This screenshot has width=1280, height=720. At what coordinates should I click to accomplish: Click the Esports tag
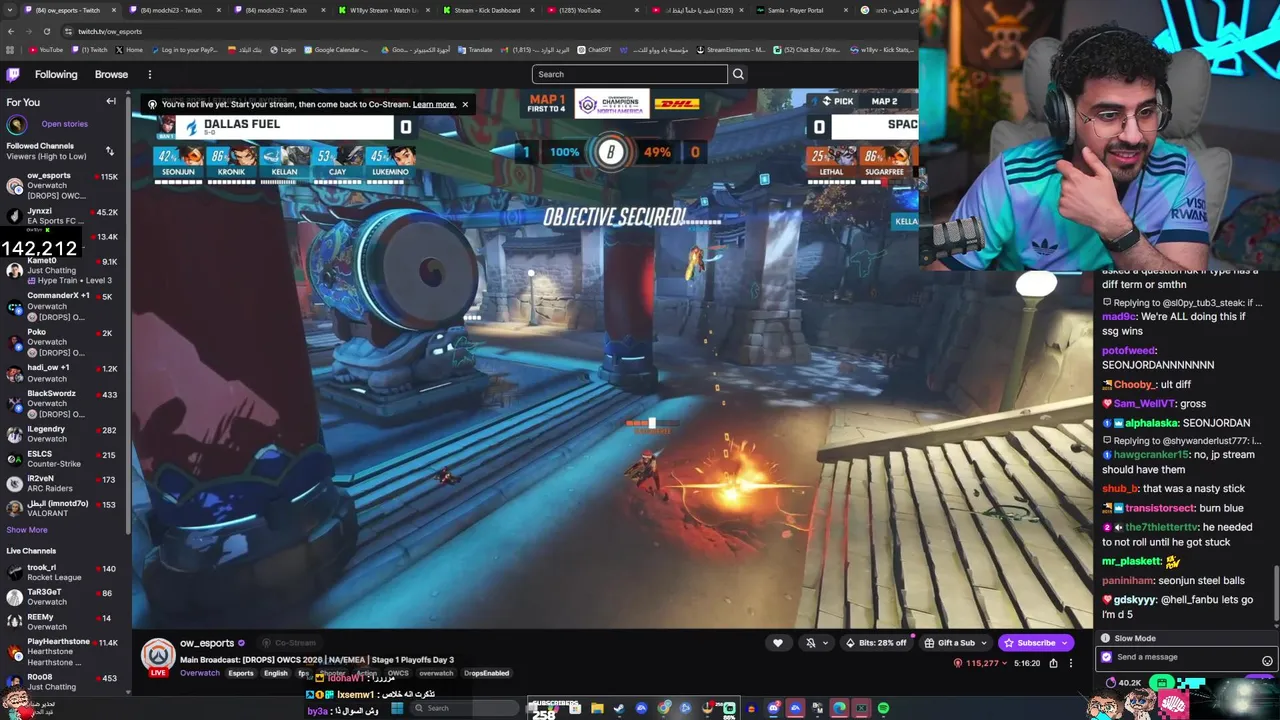click(x=241, y=673)
